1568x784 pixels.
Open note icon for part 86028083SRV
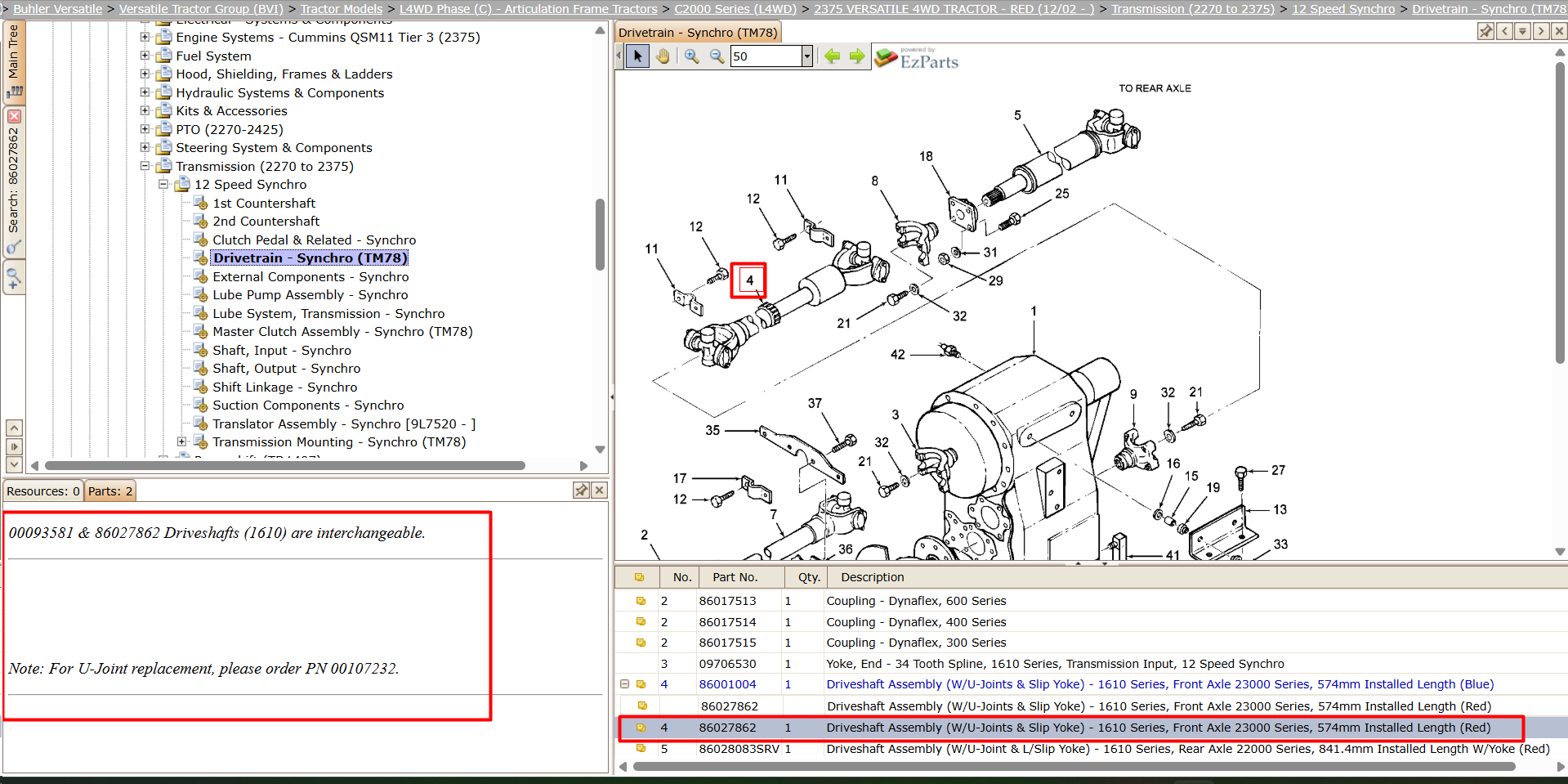pos(641,749)
